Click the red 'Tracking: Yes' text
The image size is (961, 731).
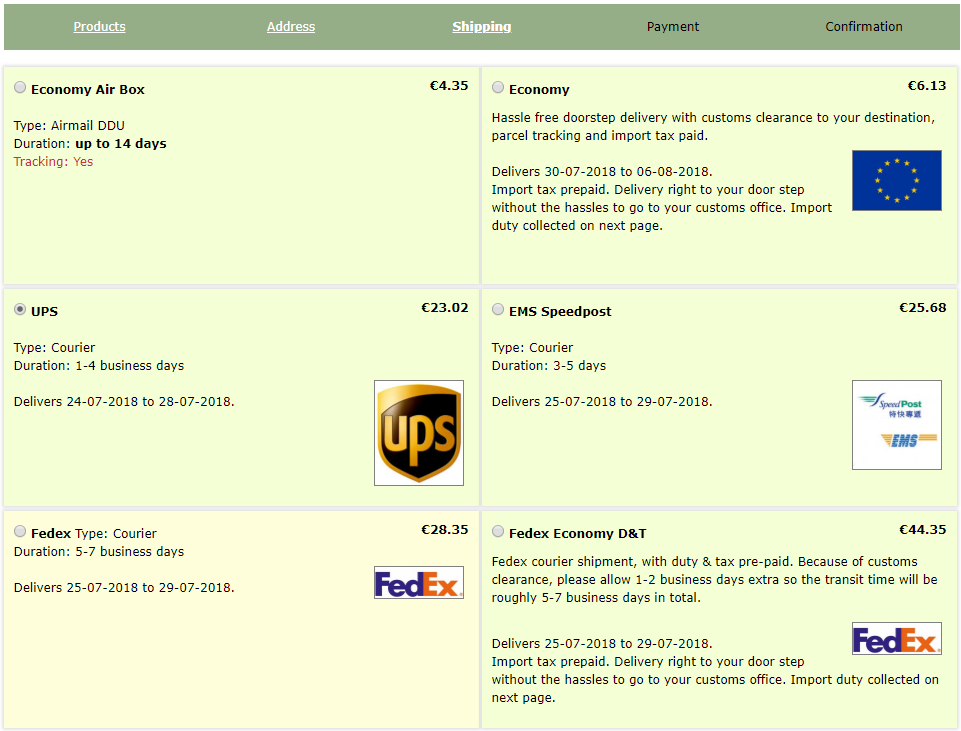pyautogui.click(x=53, y=162)
